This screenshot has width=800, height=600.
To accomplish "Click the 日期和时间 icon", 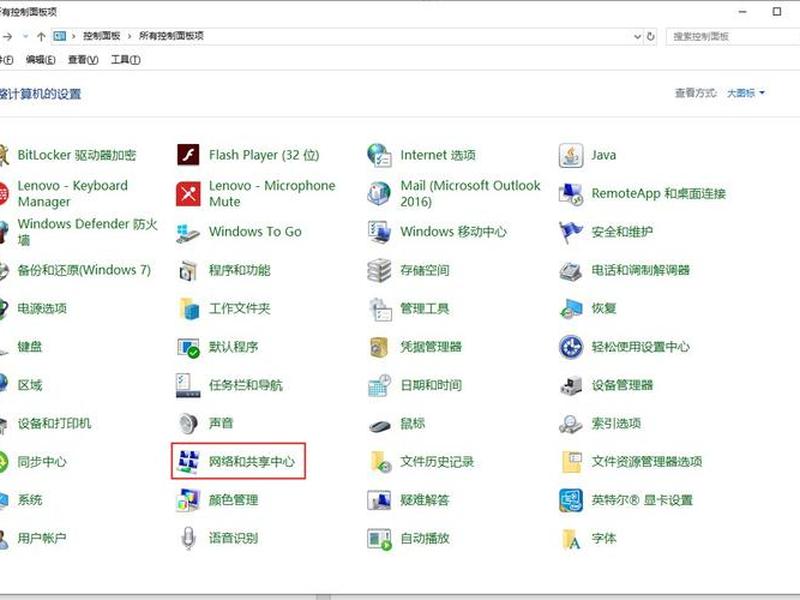I will (x=380, y=385).
